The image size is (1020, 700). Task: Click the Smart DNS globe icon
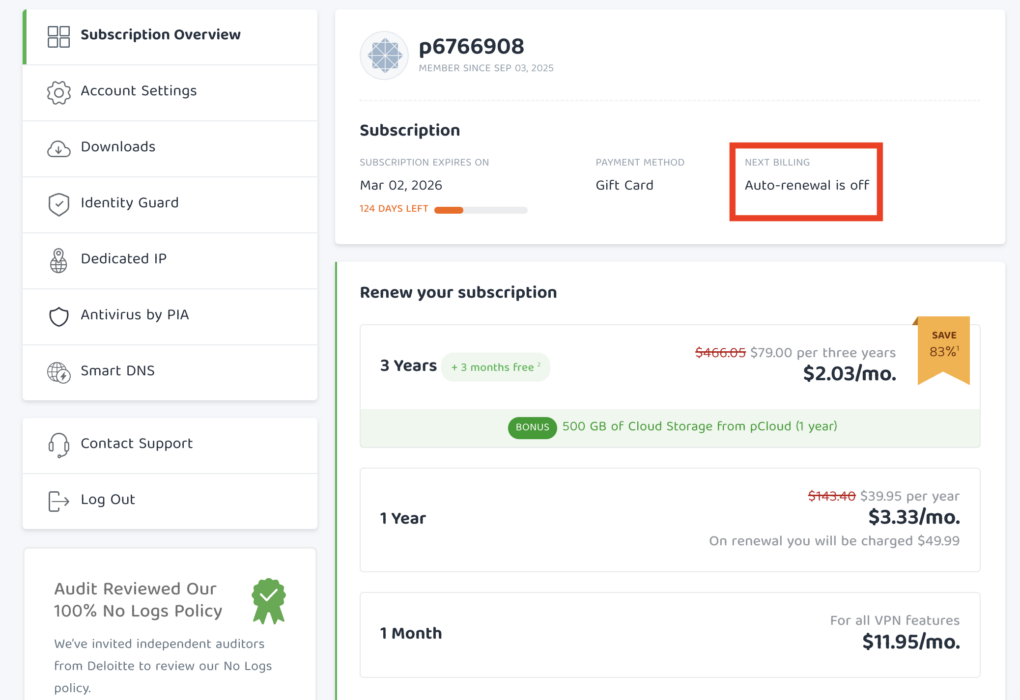(59, 373)
